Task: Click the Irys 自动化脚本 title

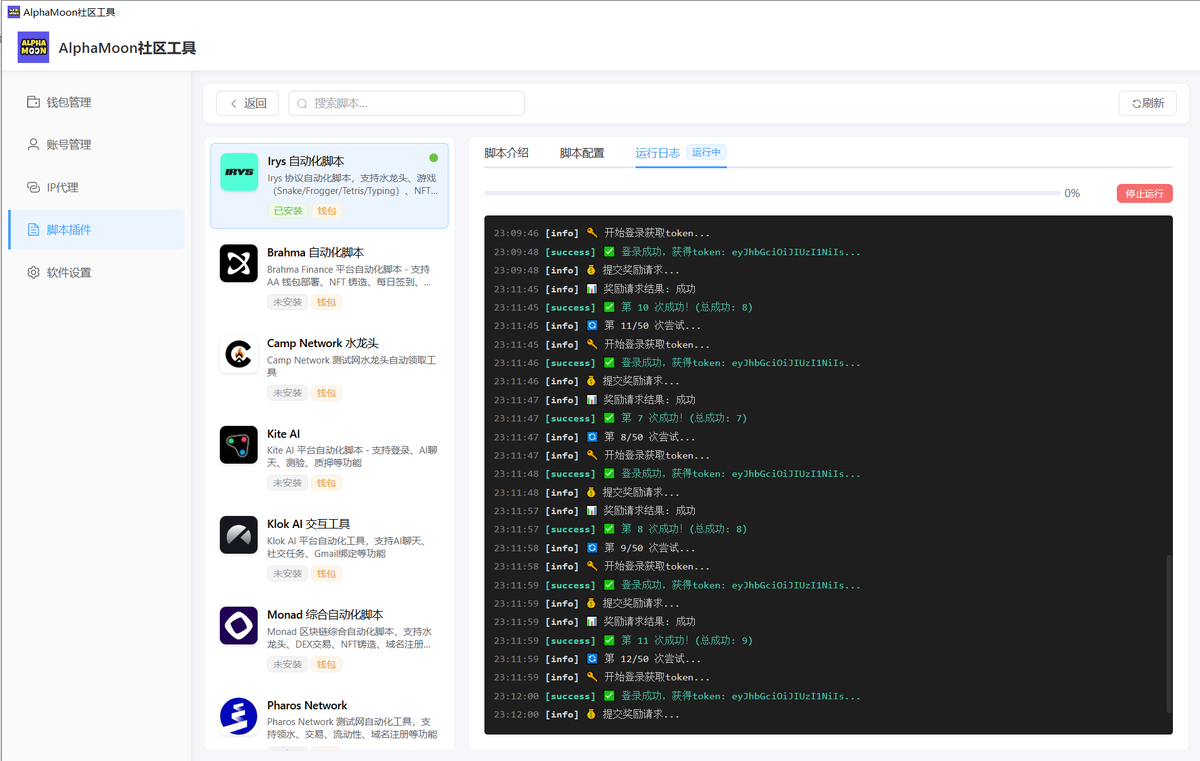Action: 306,161
